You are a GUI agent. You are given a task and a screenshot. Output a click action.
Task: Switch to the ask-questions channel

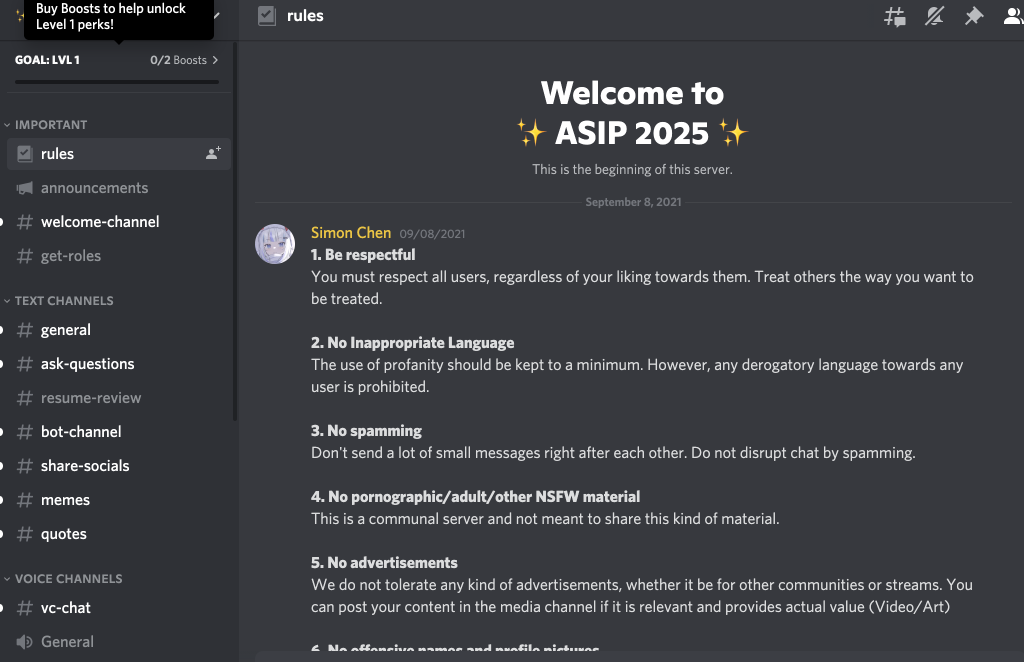click(x=87, y=364)
